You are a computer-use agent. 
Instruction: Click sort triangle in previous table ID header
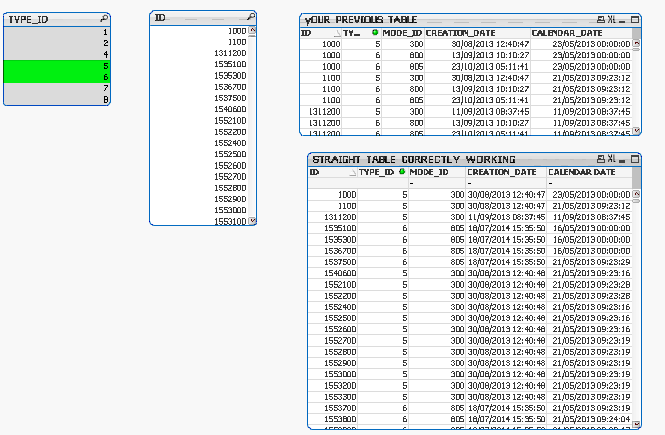338,33
